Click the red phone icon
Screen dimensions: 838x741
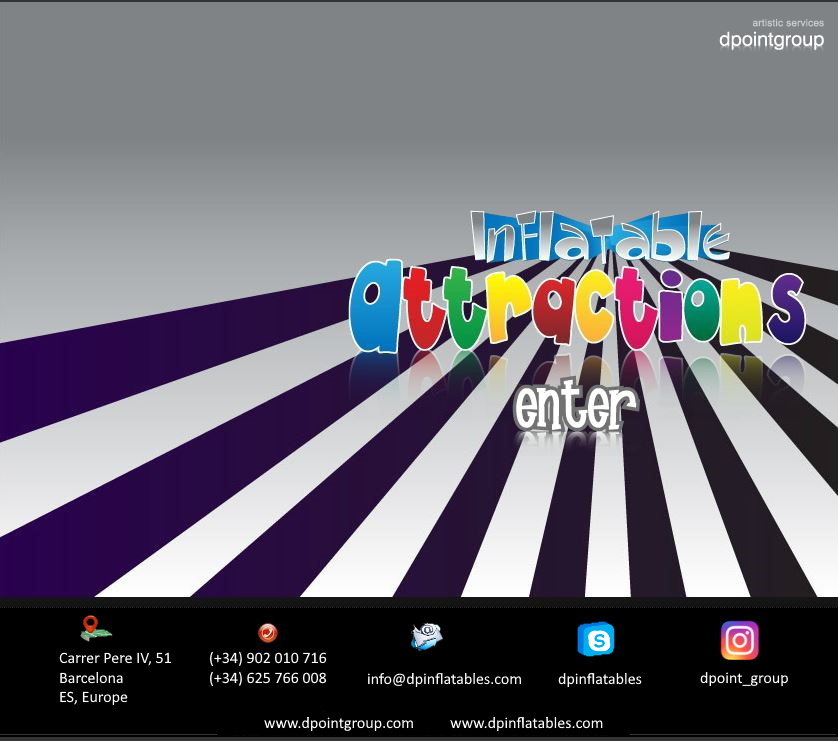point(267,632)
